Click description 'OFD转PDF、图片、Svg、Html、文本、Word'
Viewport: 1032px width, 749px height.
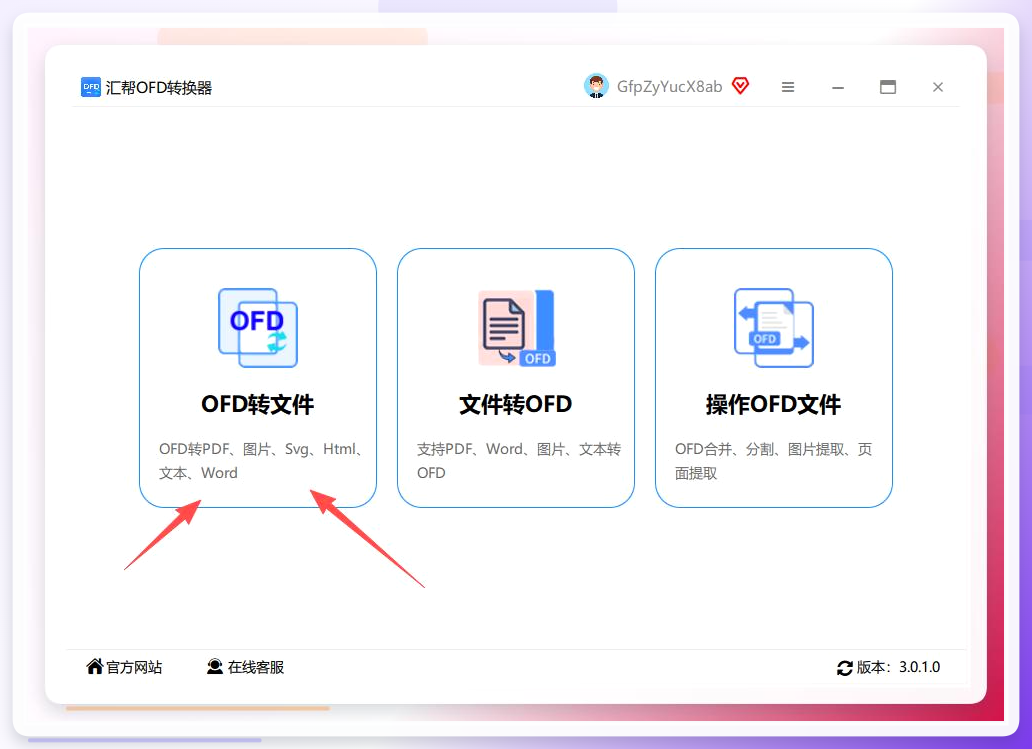click(261, 461)
